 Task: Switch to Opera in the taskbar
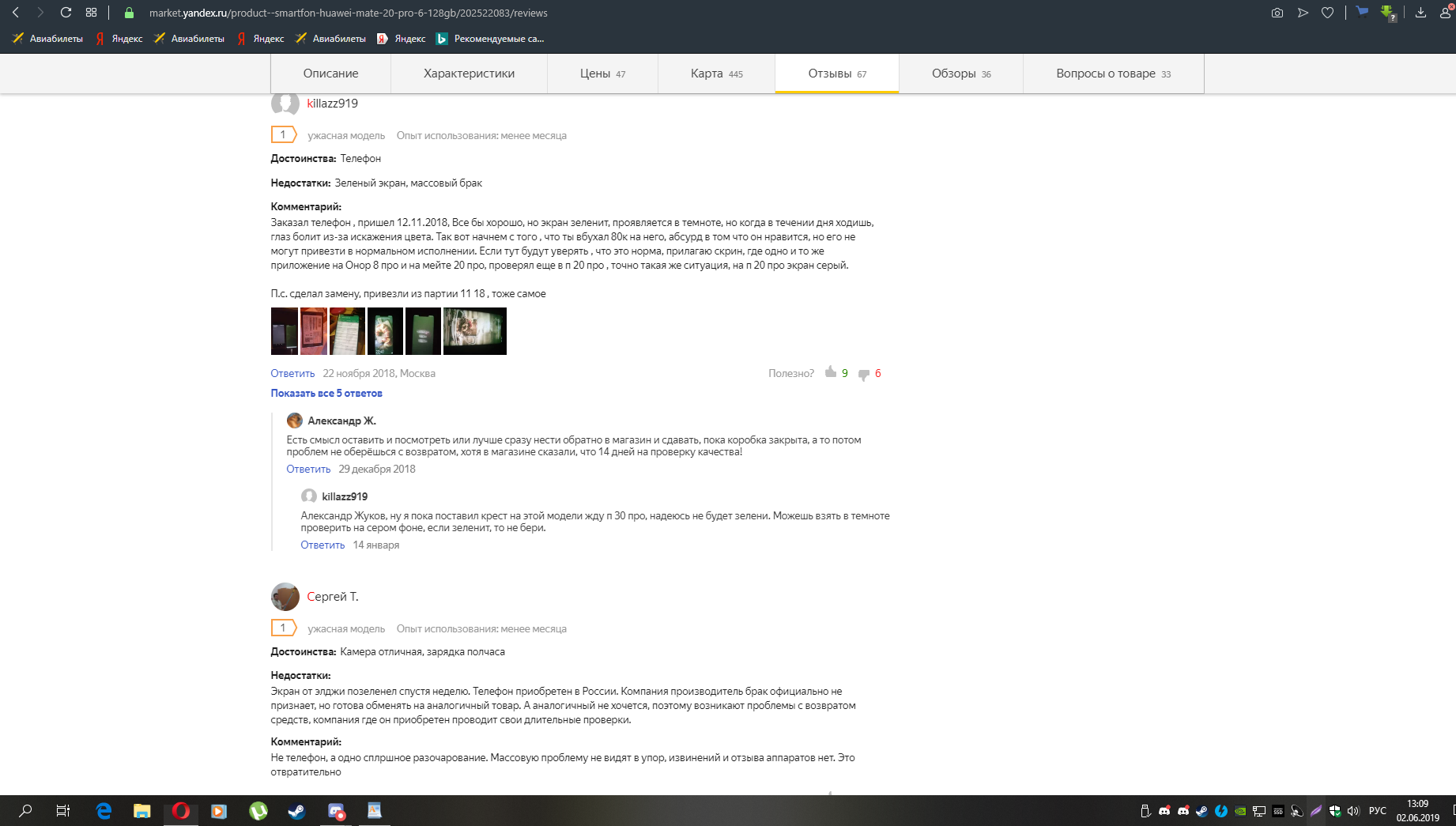(x=180, y=810)
